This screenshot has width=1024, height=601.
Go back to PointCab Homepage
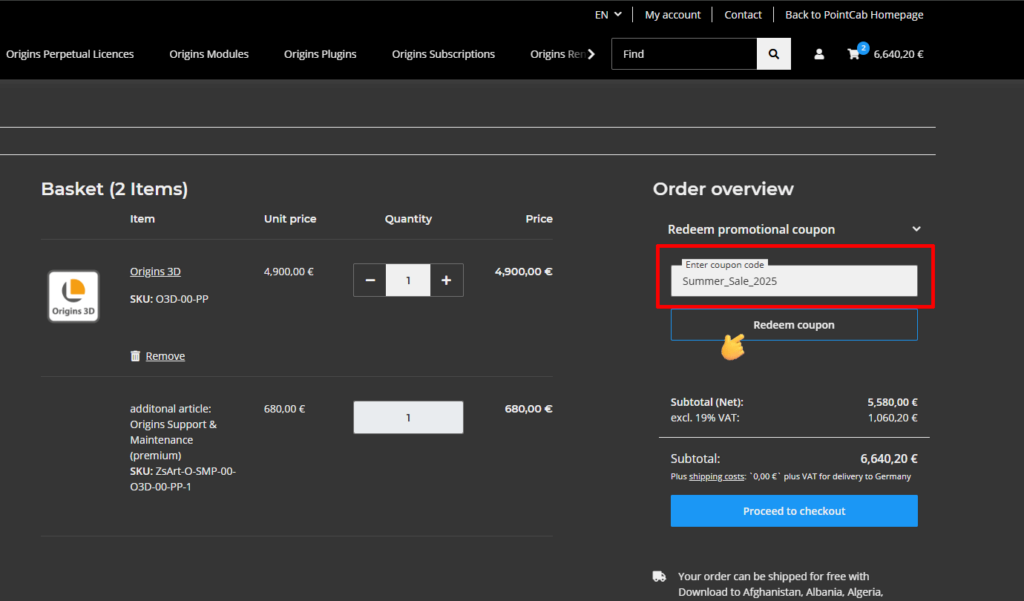pos(854,14)
